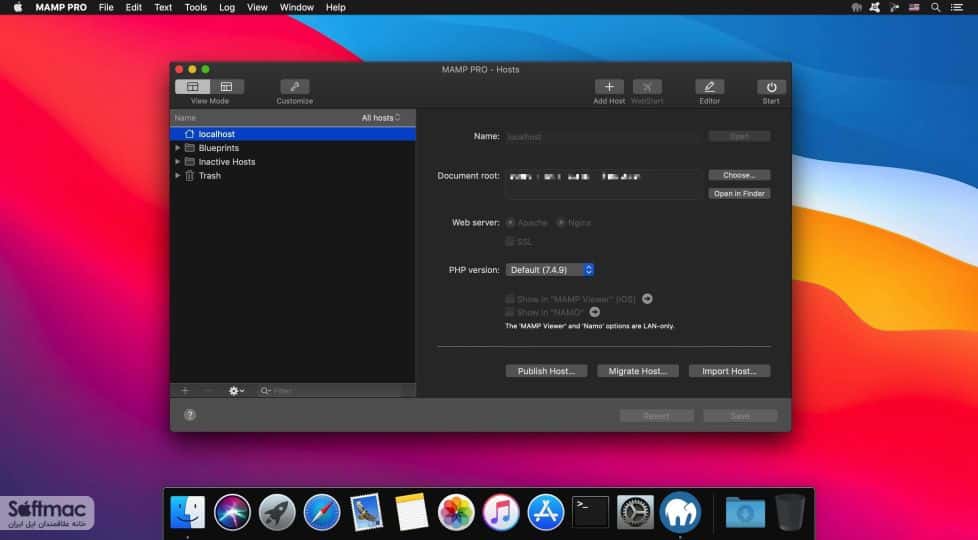Open the All hosts filter dropdown
Image resolution: width=978 pixels, height=540 pixels.
click(x=381, y=117)
